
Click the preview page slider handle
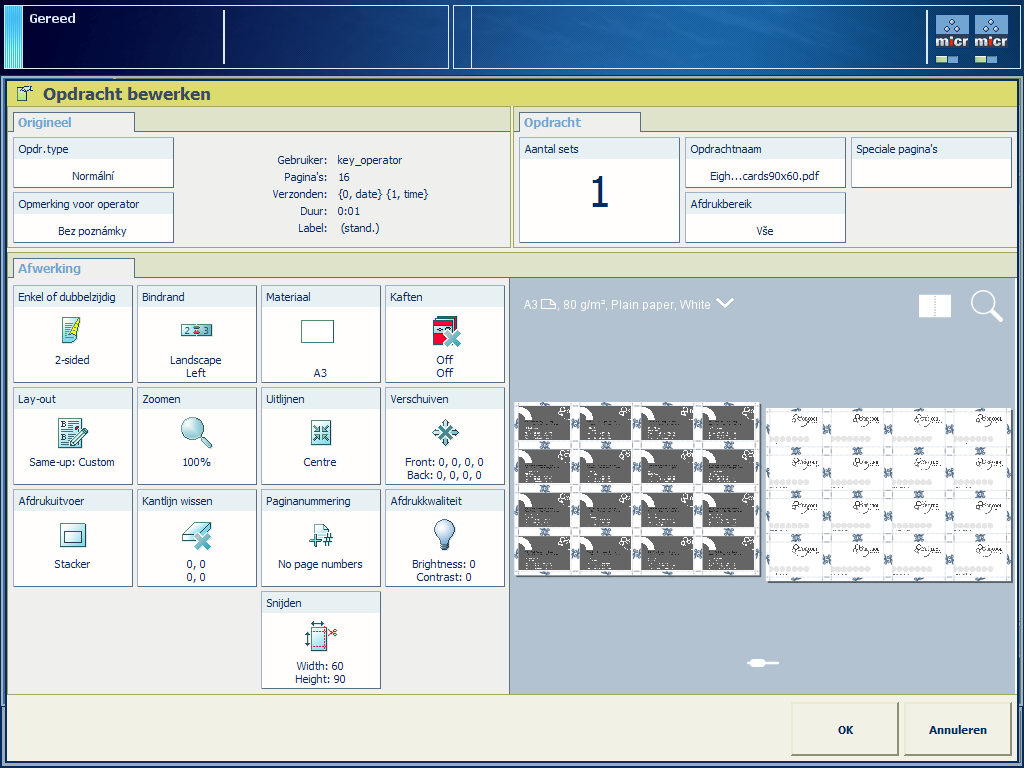pos(763,662)
